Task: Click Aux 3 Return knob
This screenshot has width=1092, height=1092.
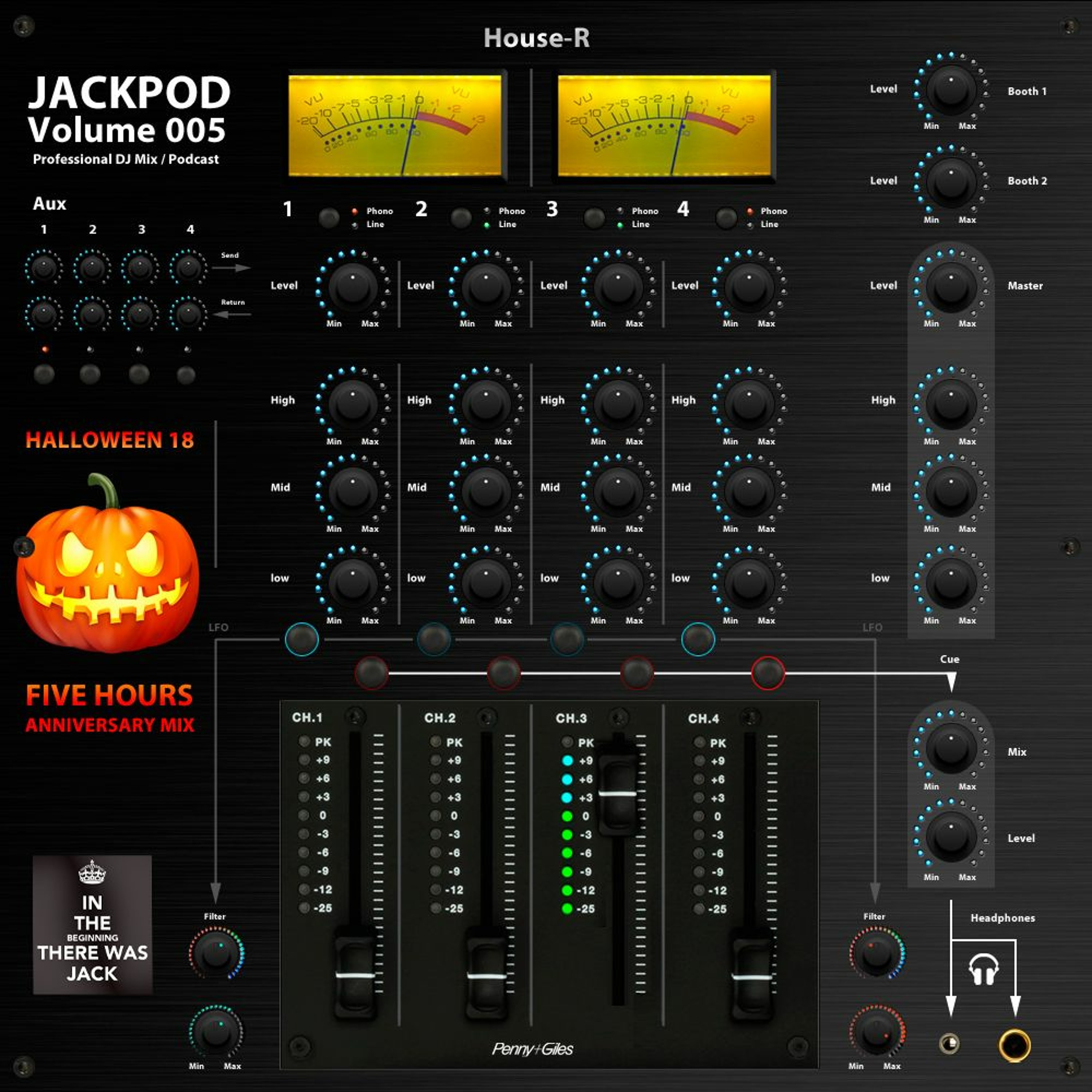Action: click(x=140, y=315)
